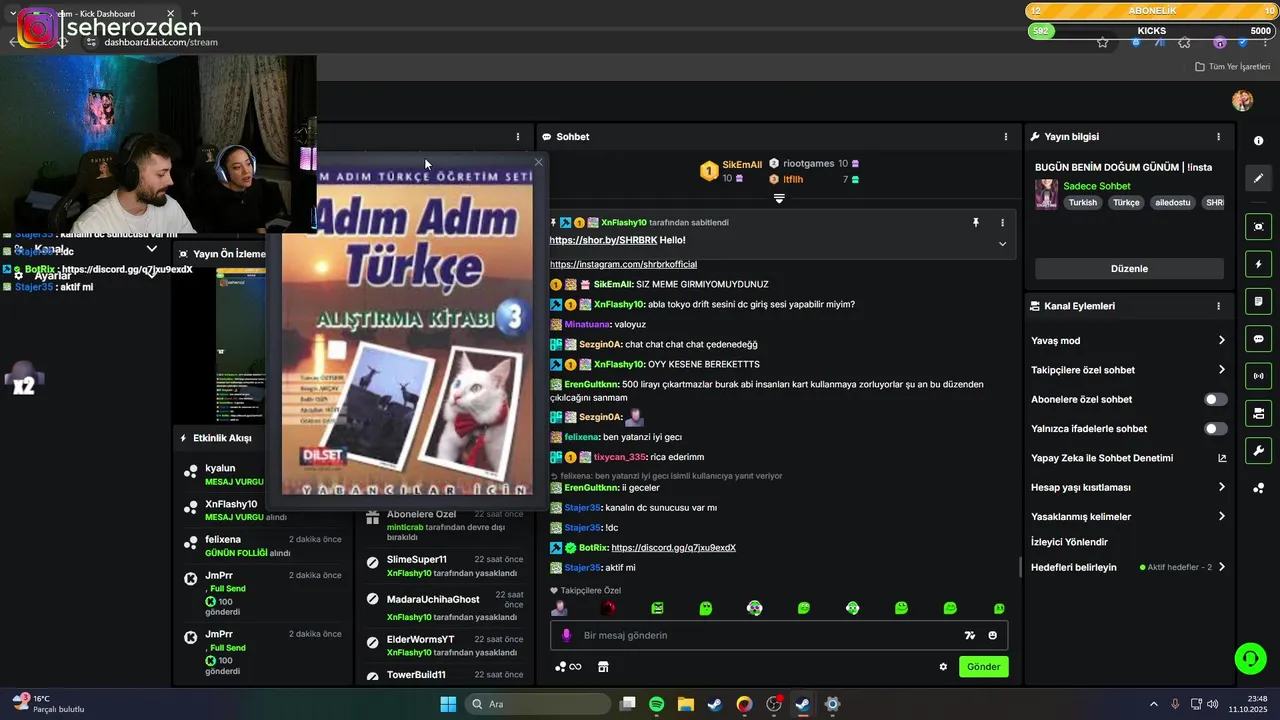Open the instagram.com/shrbrkofficial link

coord(623,264)
